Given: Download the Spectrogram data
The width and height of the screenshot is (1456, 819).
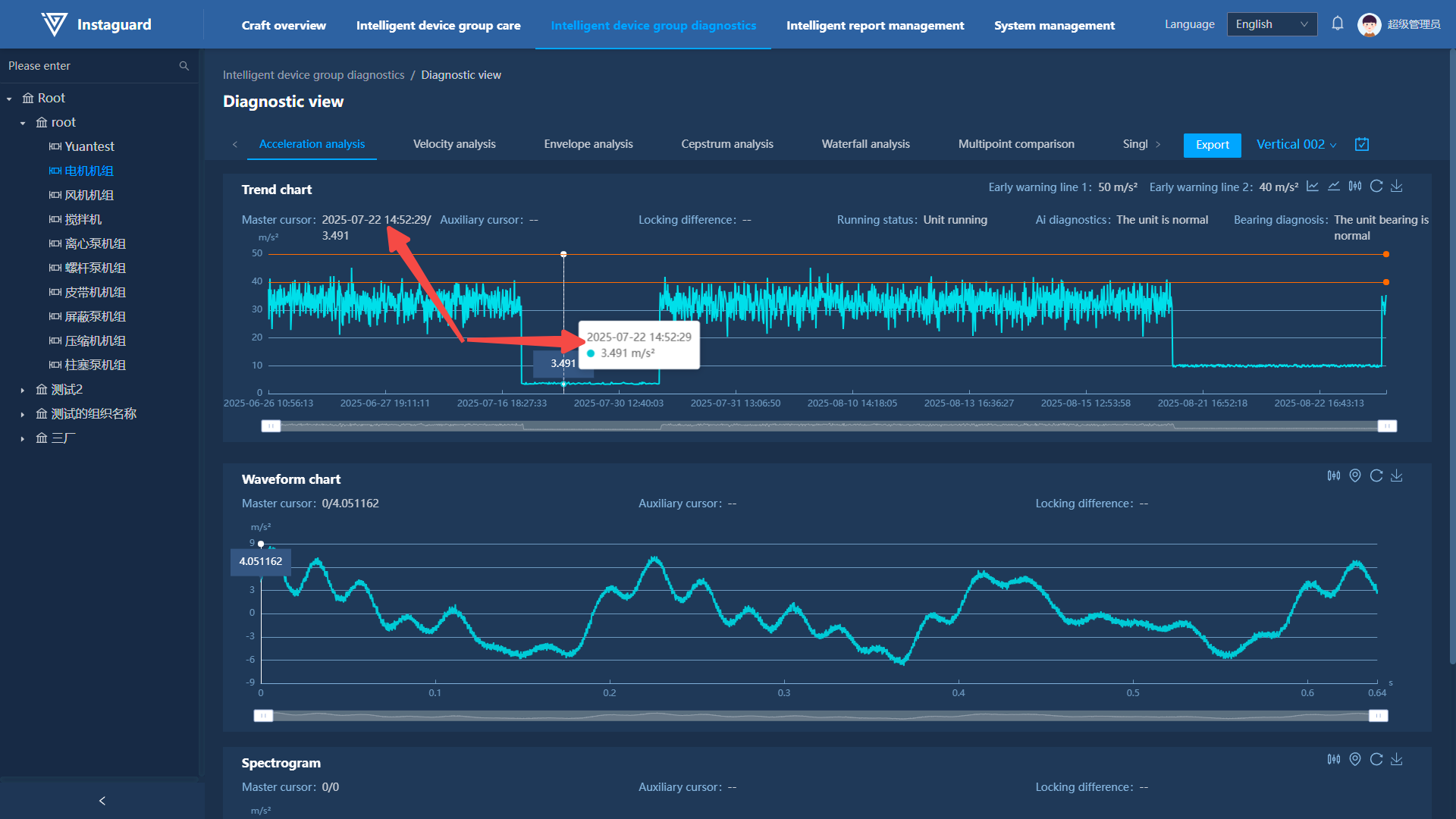Looking at the screenshot, I should (1397, 759).
